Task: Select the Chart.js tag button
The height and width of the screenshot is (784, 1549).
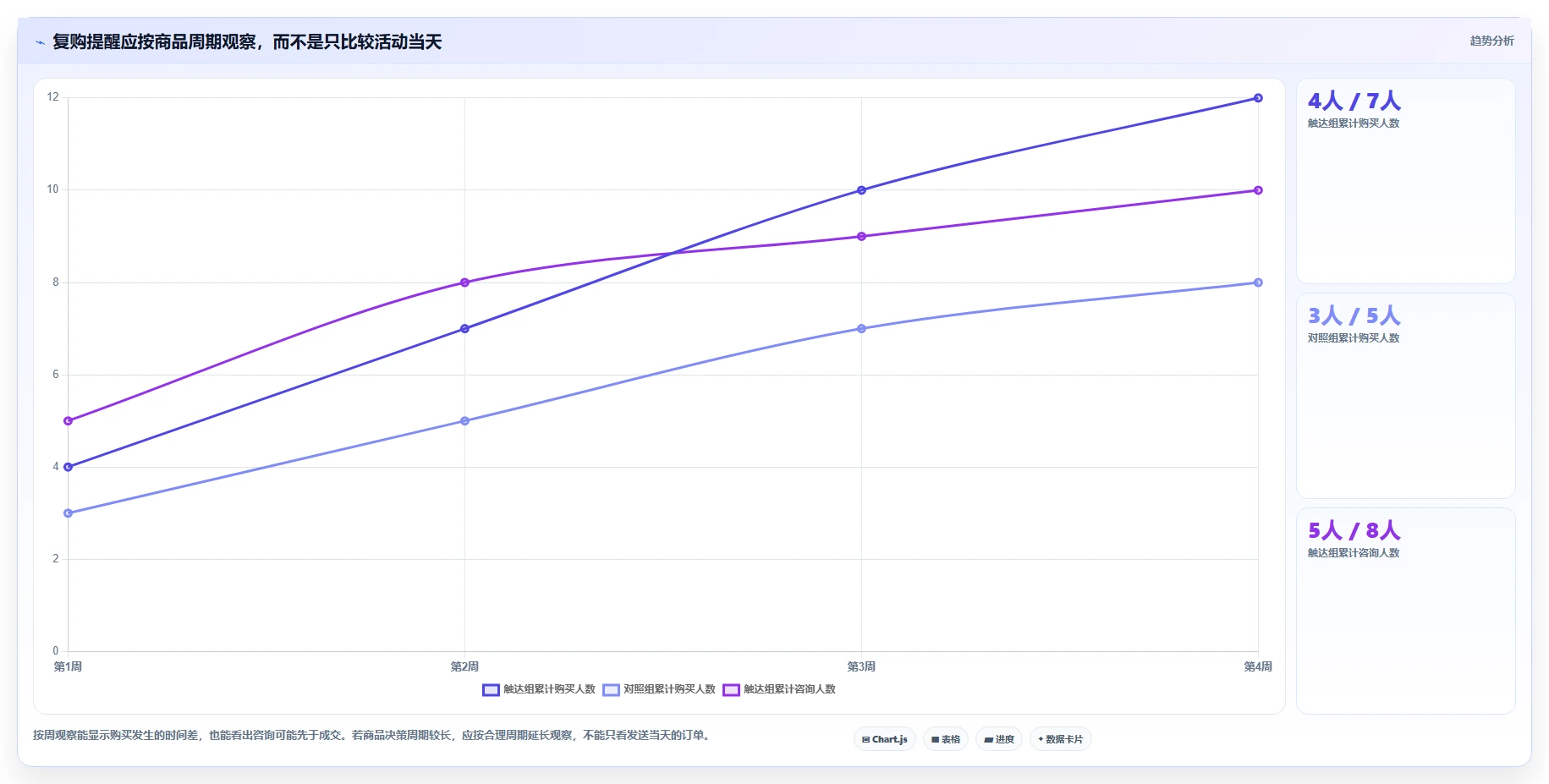Action: [x=884, y=739]
